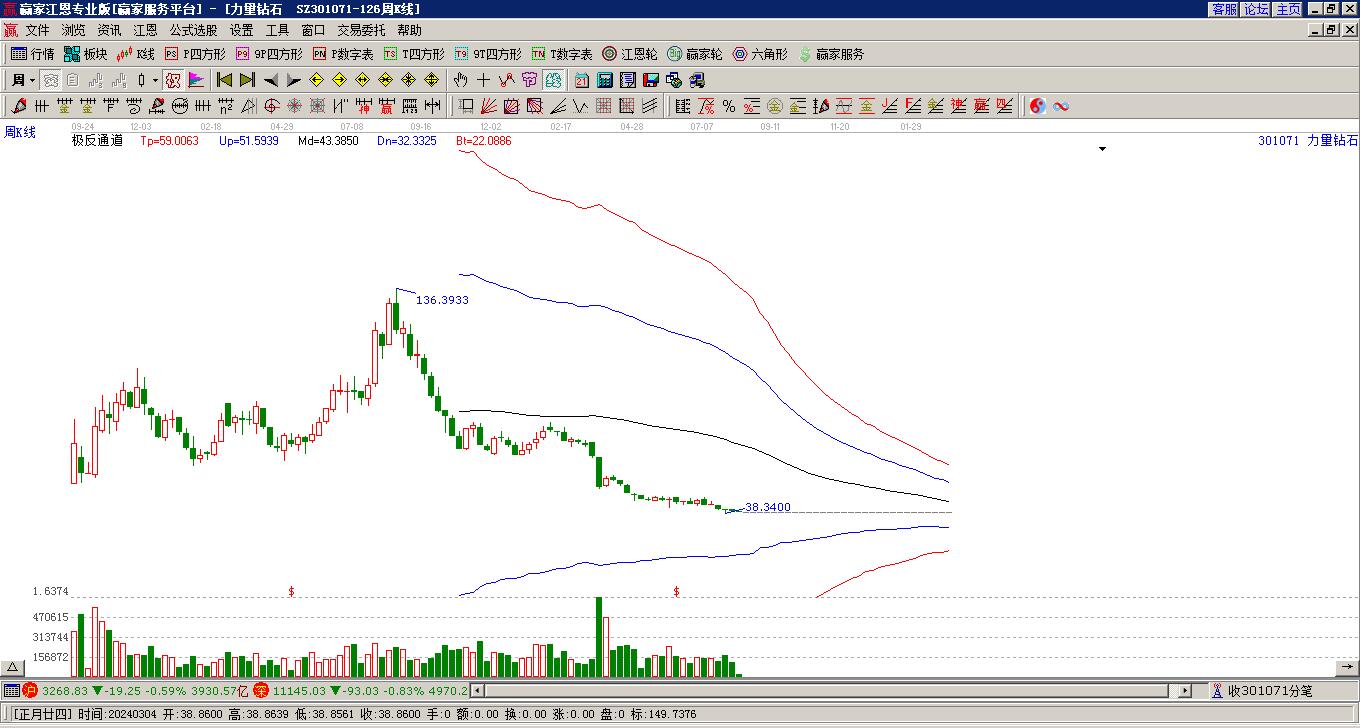Screen dimensions: 1360x728
Task: Click the 主页 homepage link
Action: pos(1288,9)
